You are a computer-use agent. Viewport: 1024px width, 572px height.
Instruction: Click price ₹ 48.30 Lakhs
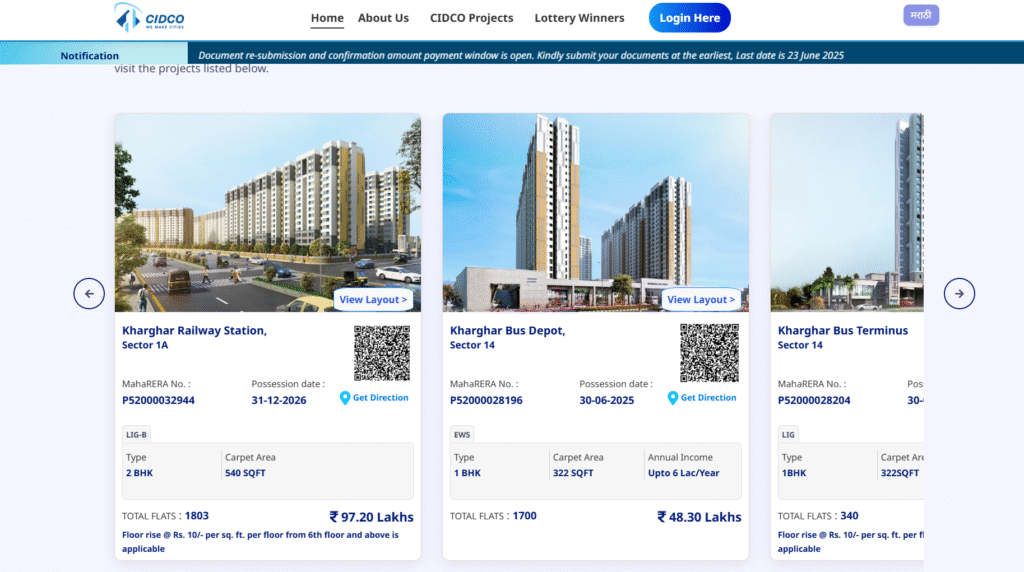(699, 517)
